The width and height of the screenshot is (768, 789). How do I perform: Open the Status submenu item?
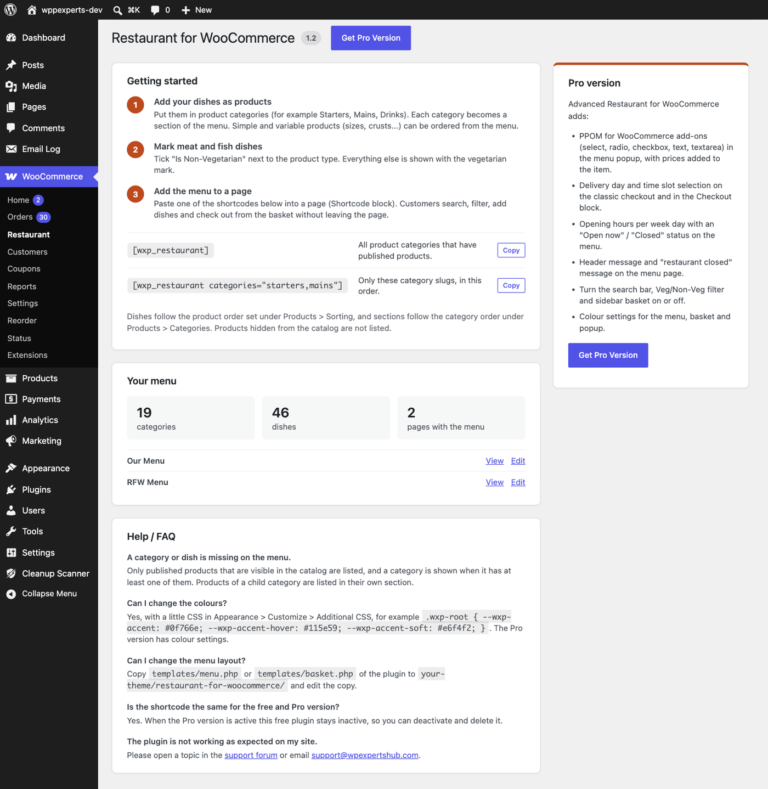[x=19, y=338]
